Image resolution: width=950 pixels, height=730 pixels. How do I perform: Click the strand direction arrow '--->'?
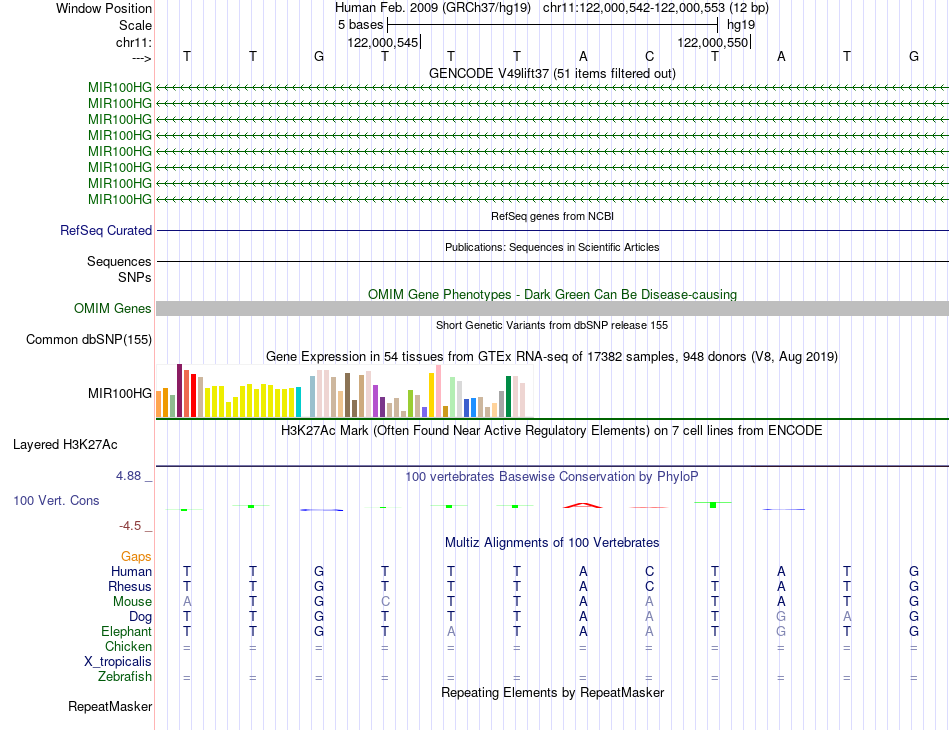click(x=142, y=58)
